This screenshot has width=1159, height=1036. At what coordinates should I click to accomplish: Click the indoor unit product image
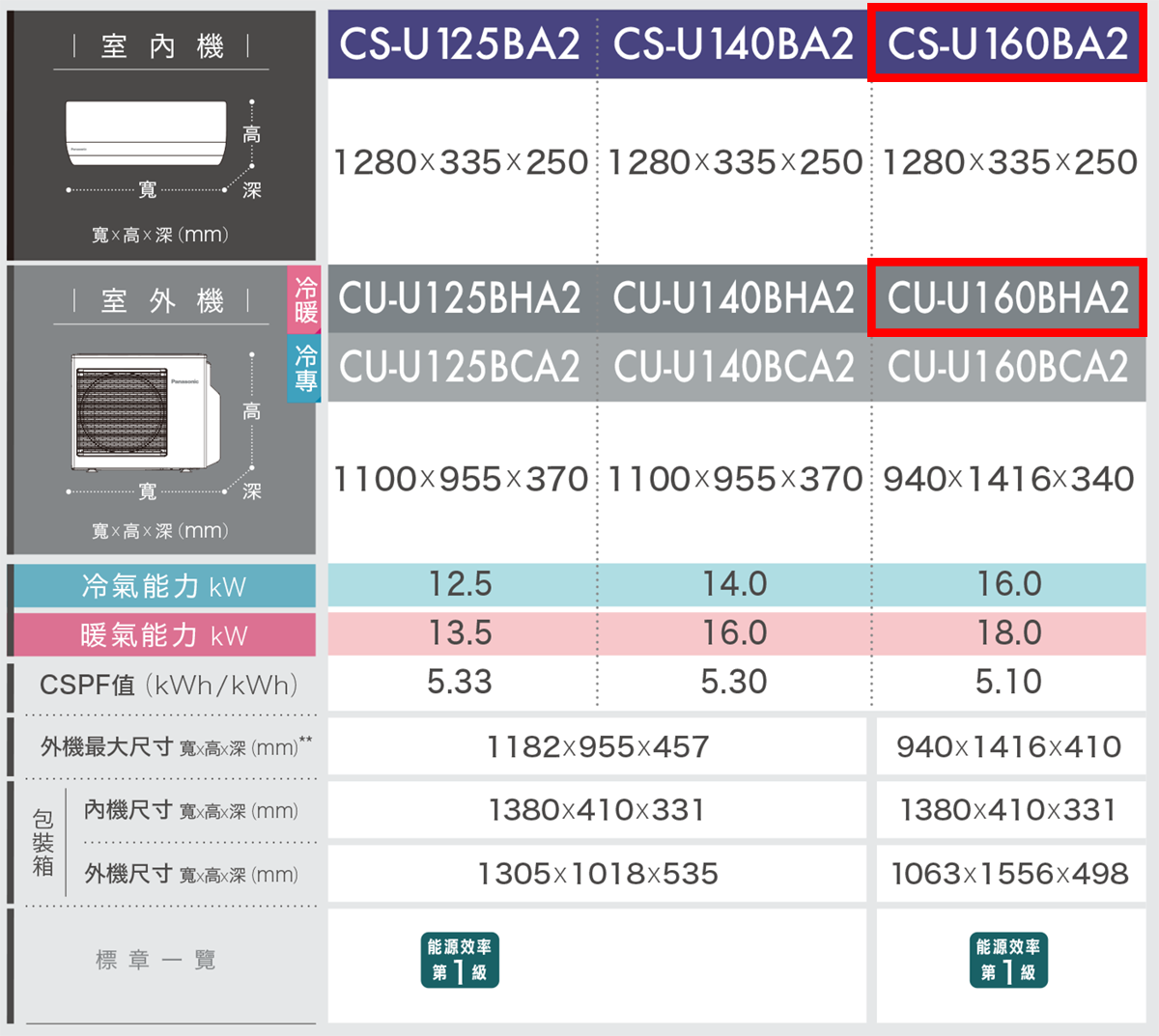coord(146,133)
